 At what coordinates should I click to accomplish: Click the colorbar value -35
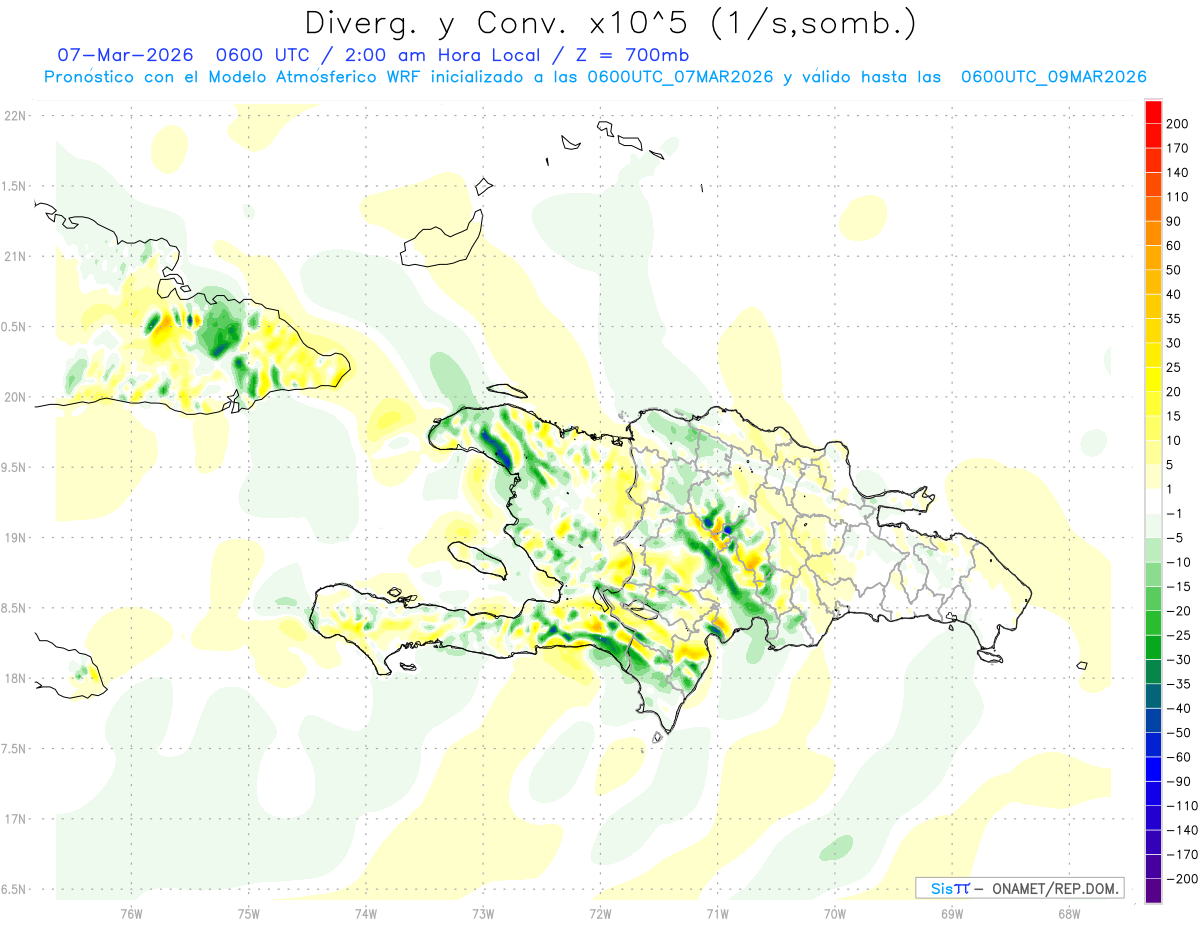pyautogui.click(x=1177, y=683)
